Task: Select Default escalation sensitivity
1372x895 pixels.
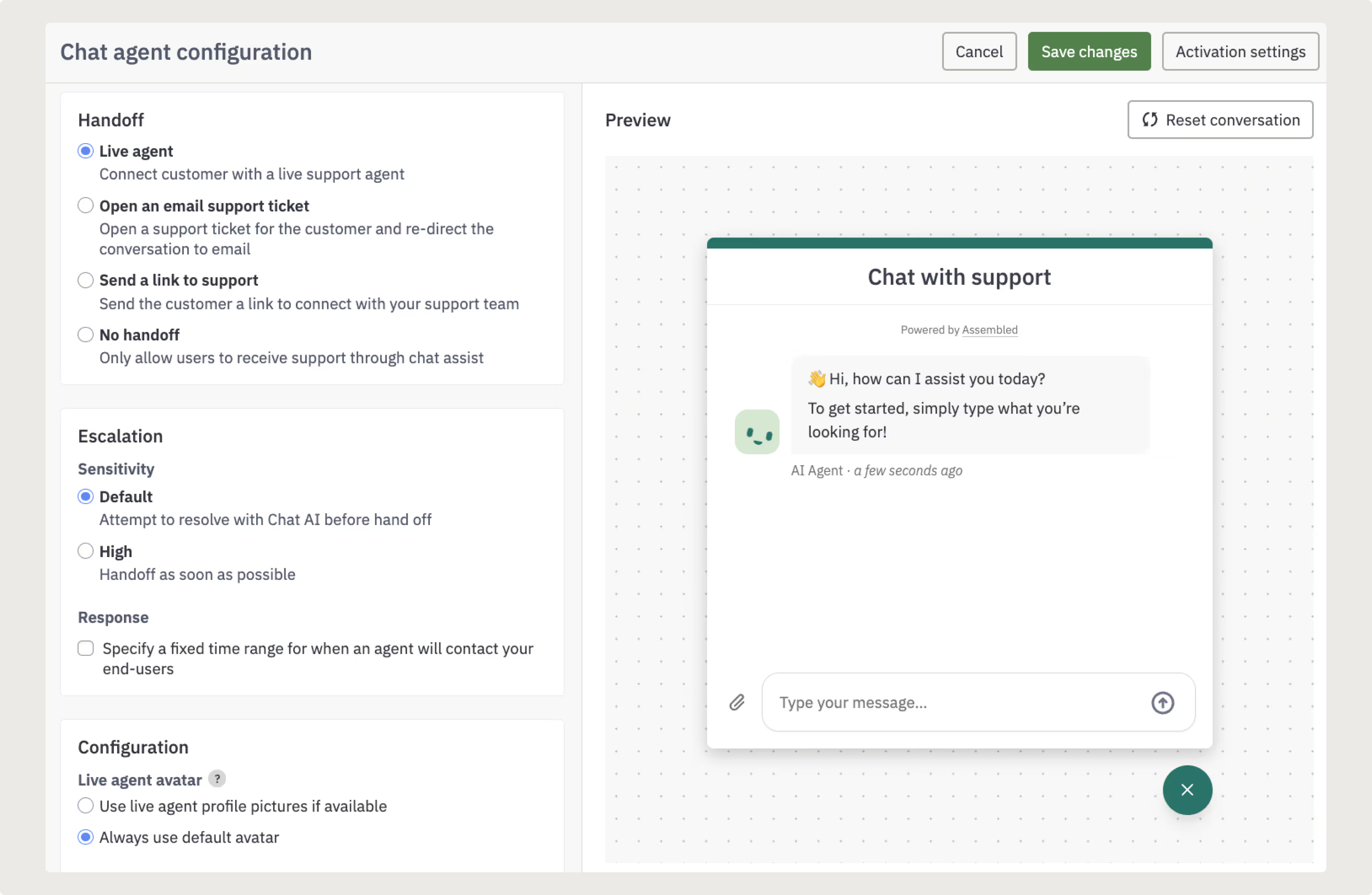Action: tap(85, 497)
